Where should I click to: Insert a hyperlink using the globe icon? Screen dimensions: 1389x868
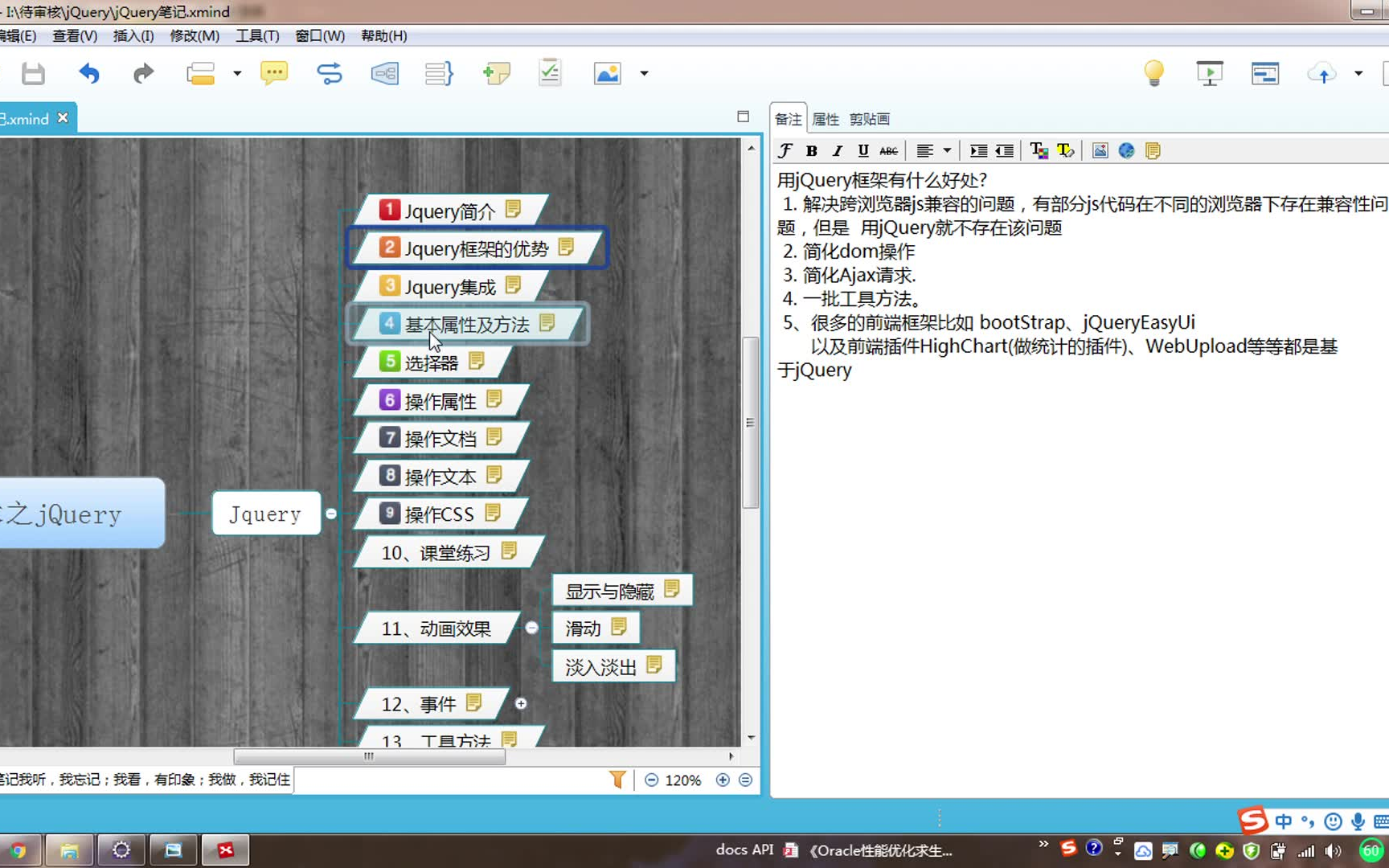click(x=1126, y=150)
